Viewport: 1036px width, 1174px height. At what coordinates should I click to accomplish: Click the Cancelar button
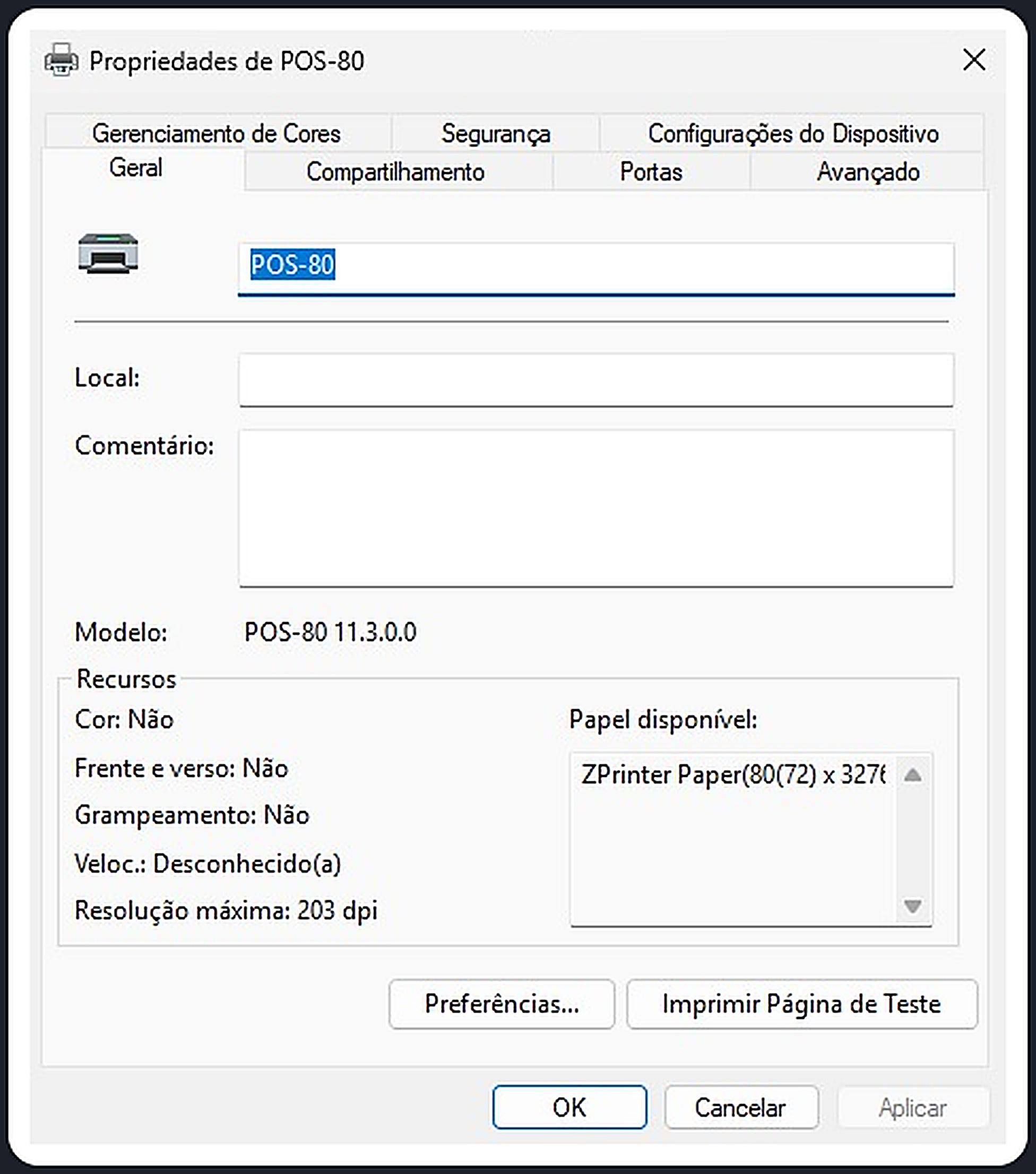[x=741, y=1107]
